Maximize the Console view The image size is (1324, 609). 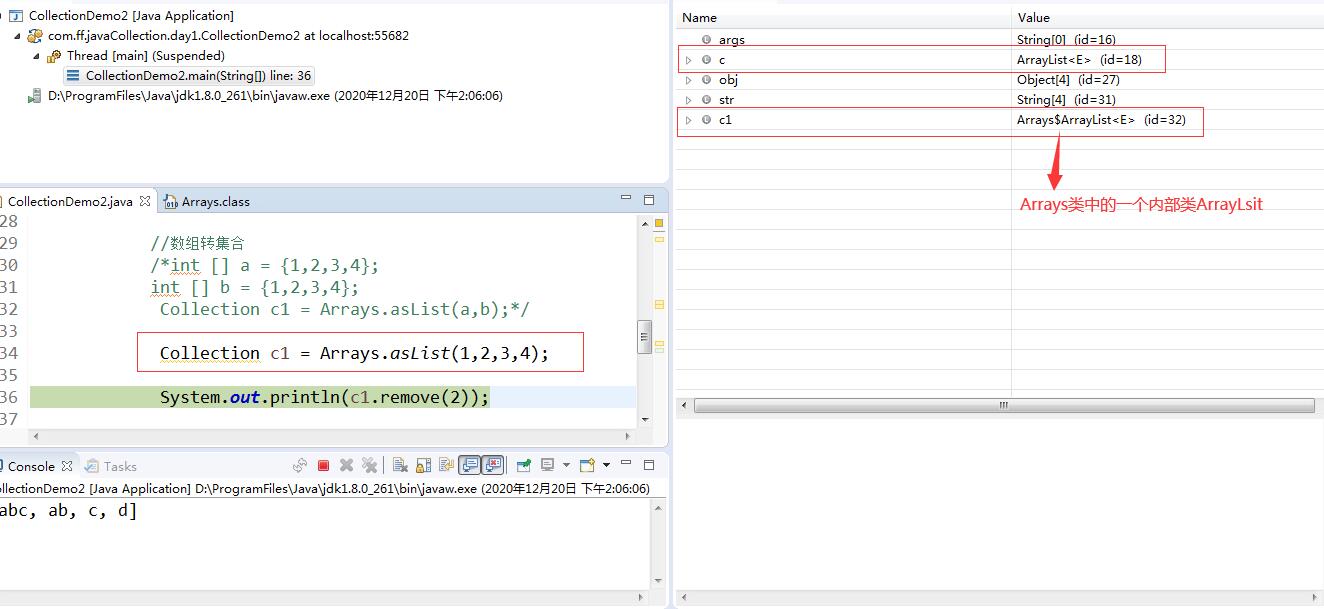pyautogui.click(x=649, y=465)
